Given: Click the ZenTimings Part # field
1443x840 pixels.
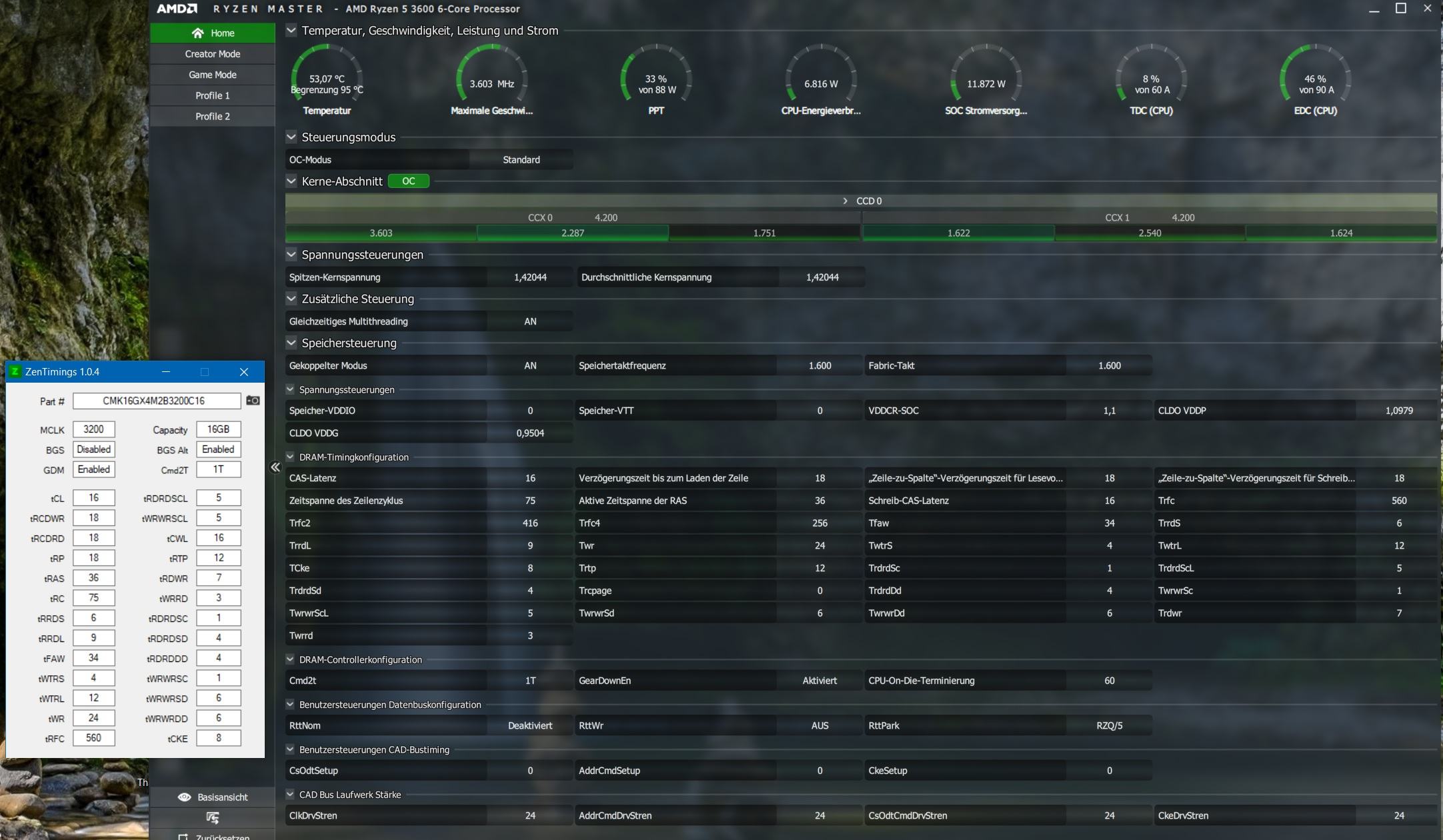Looking at the screenshot, I should pyautogui.click(x=157, y=401).
